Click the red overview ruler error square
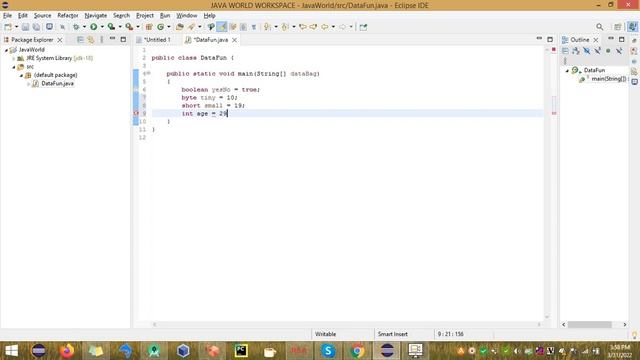640x360 pixels. click(553, 50)
